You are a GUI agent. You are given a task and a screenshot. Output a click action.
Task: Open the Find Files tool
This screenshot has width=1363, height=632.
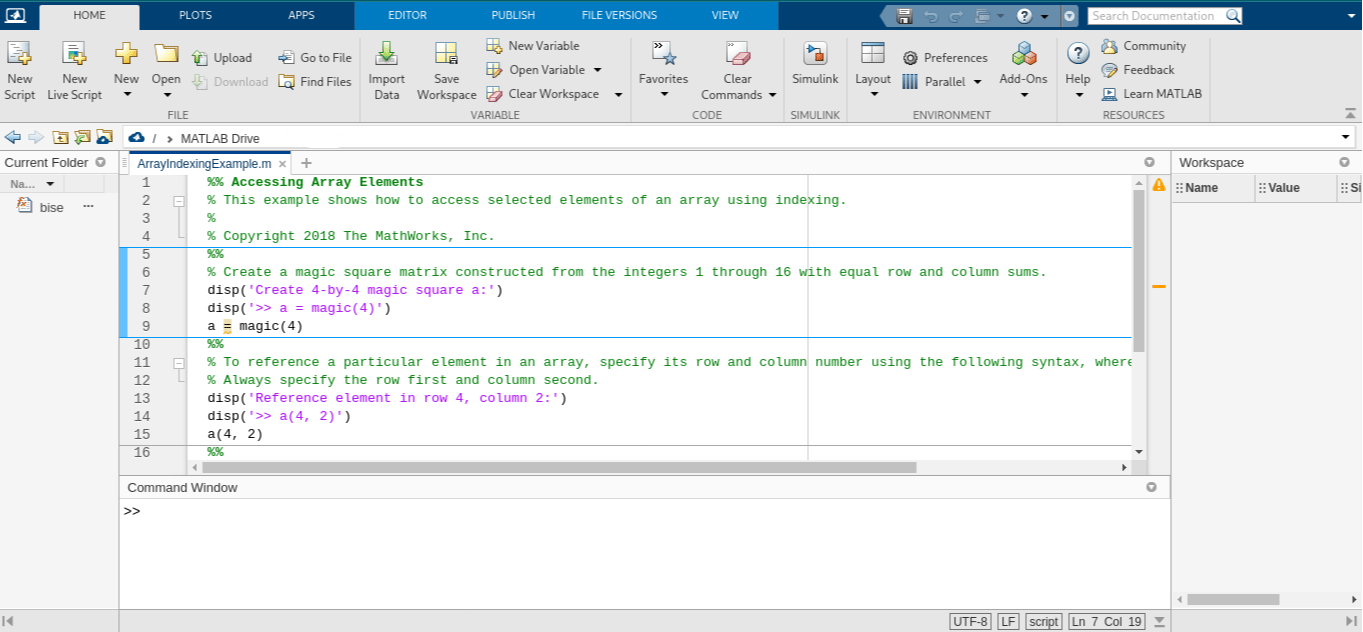tap(314, 82)
